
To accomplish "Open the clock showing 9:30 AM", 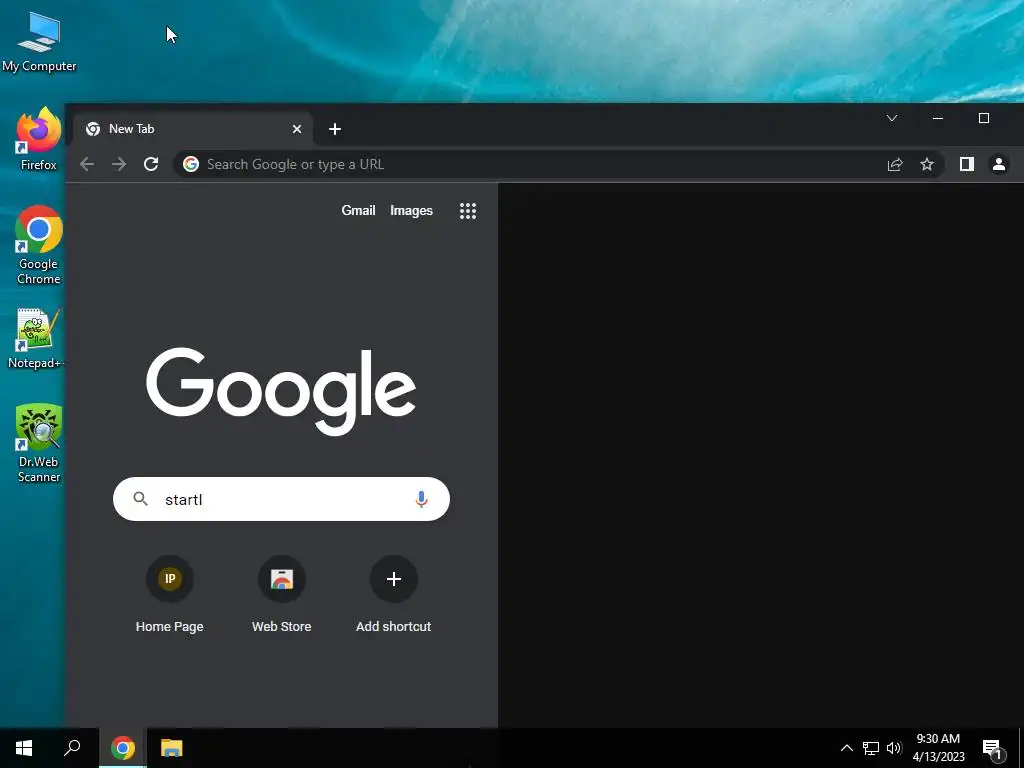I will [938, 748].
